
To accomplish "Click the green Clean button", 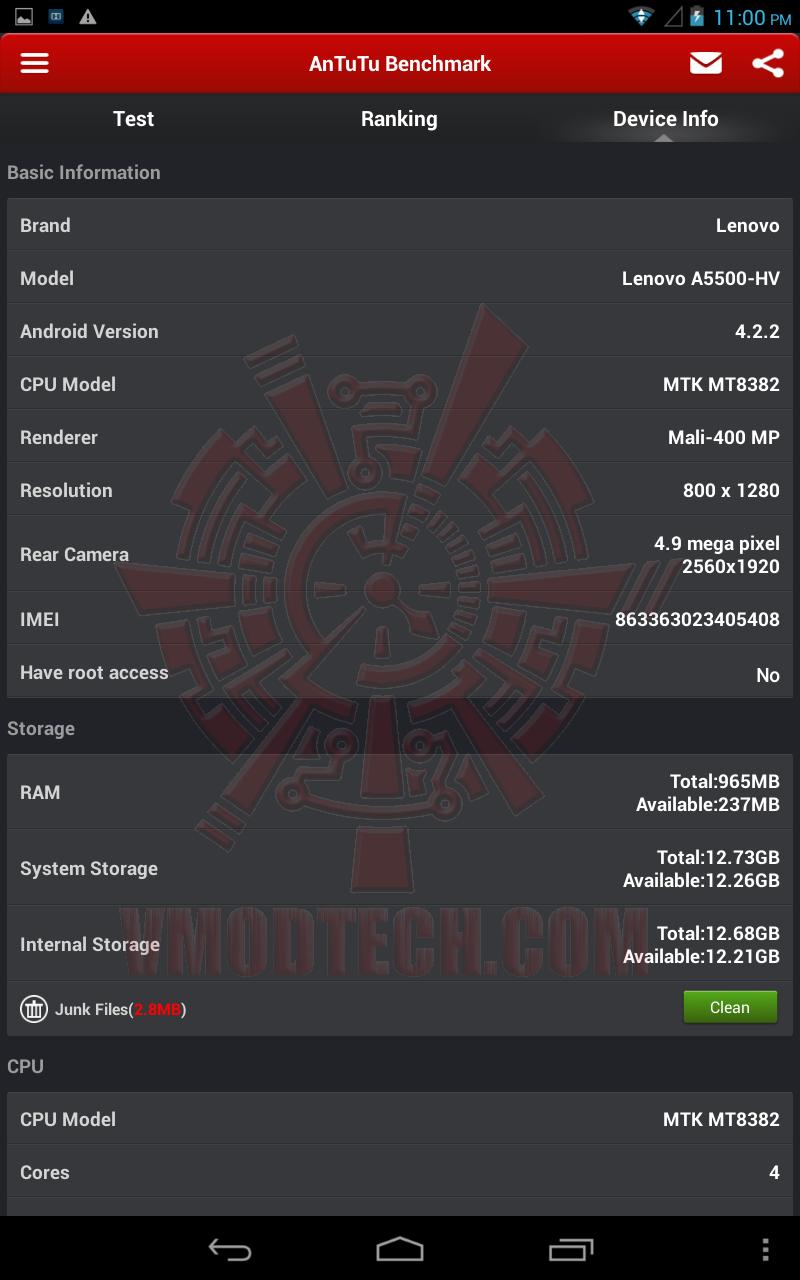I will coord(730,1008).
